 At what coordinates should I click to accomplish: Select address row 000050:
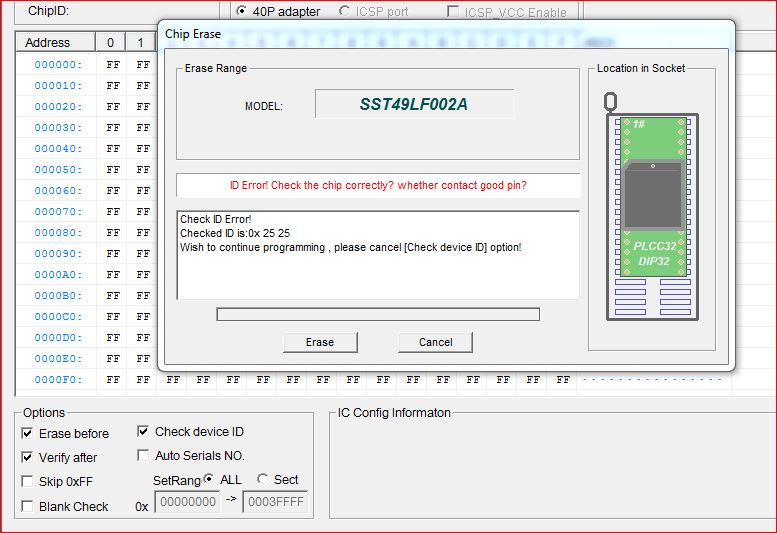(58, 169)
